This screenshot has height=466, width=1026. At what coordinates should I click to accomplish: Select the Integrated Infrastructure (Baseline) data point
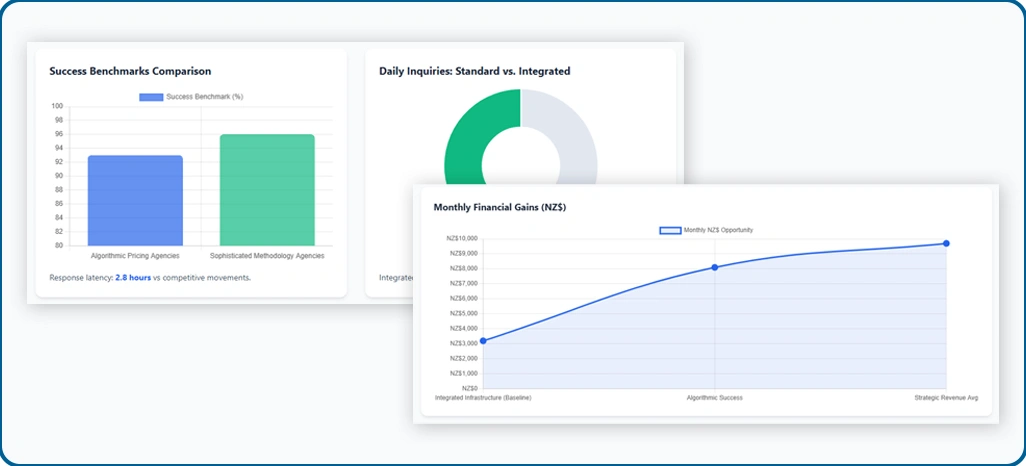point(483,340)
